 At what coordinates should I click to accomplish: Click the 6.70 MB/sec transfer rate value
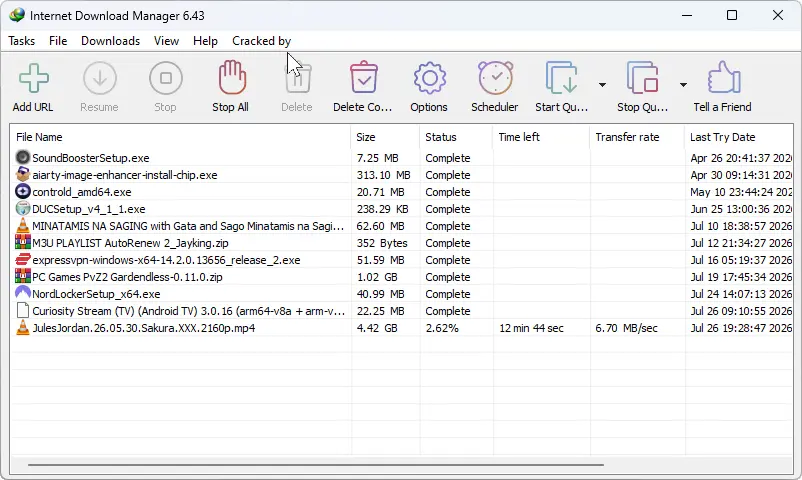[626, 328]
